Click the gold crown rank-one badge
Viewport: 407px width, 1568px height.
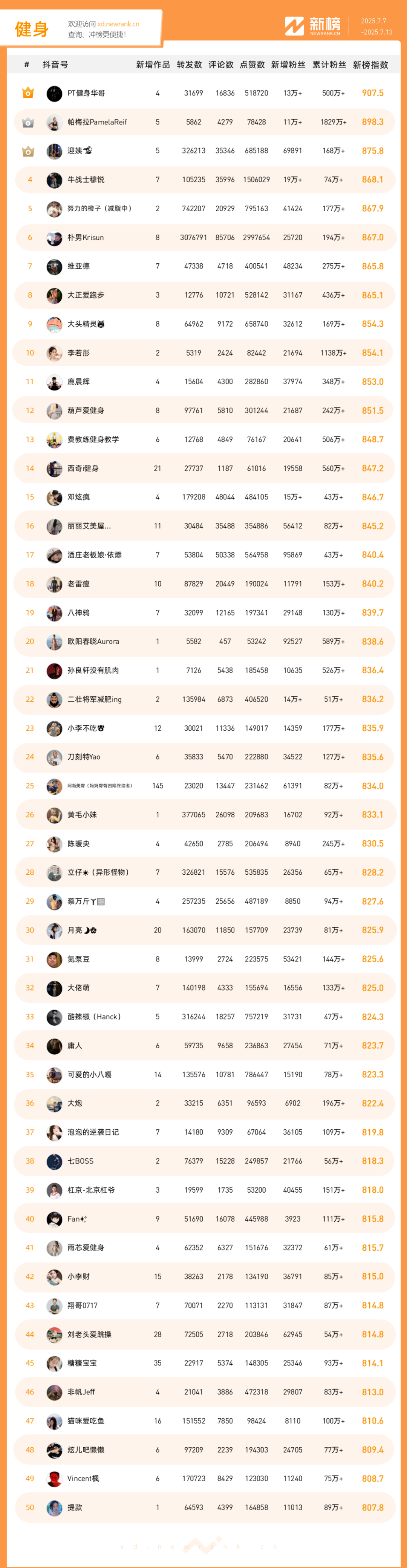28,93
